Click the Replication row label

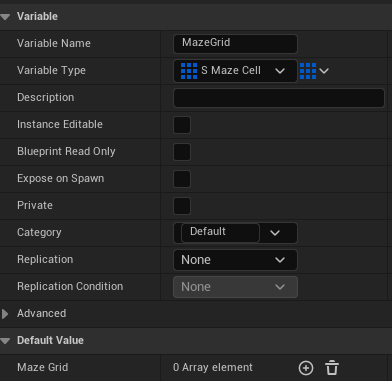tap(45, 259)
